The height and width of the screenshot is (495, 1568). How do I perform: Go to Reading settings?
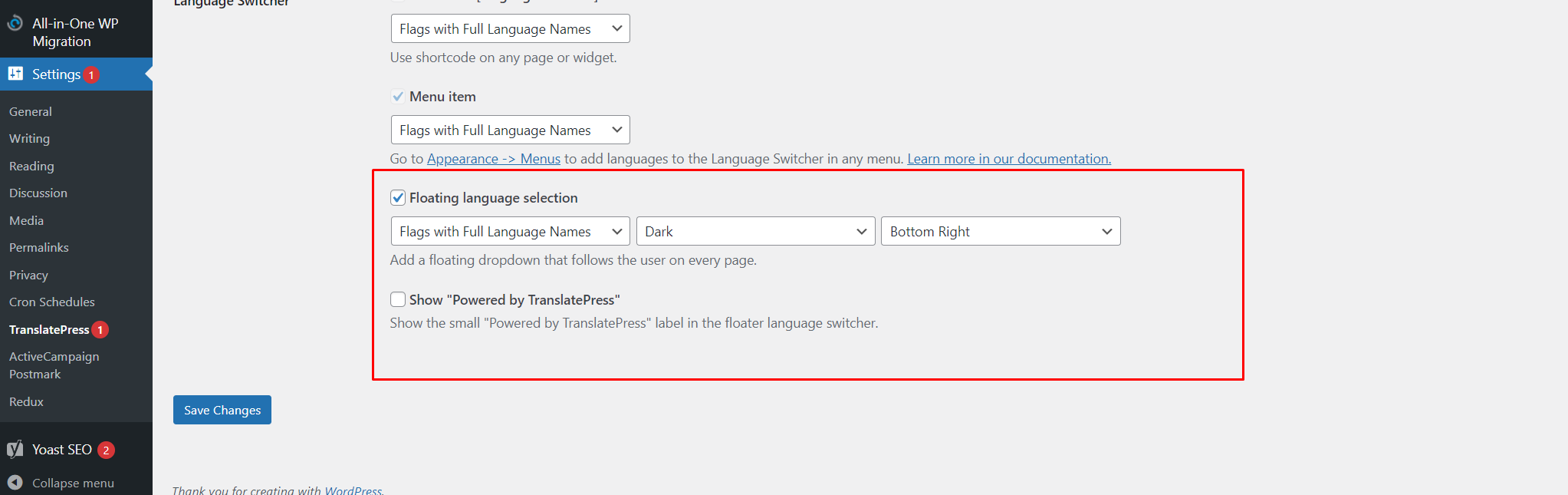coord(31,166)
